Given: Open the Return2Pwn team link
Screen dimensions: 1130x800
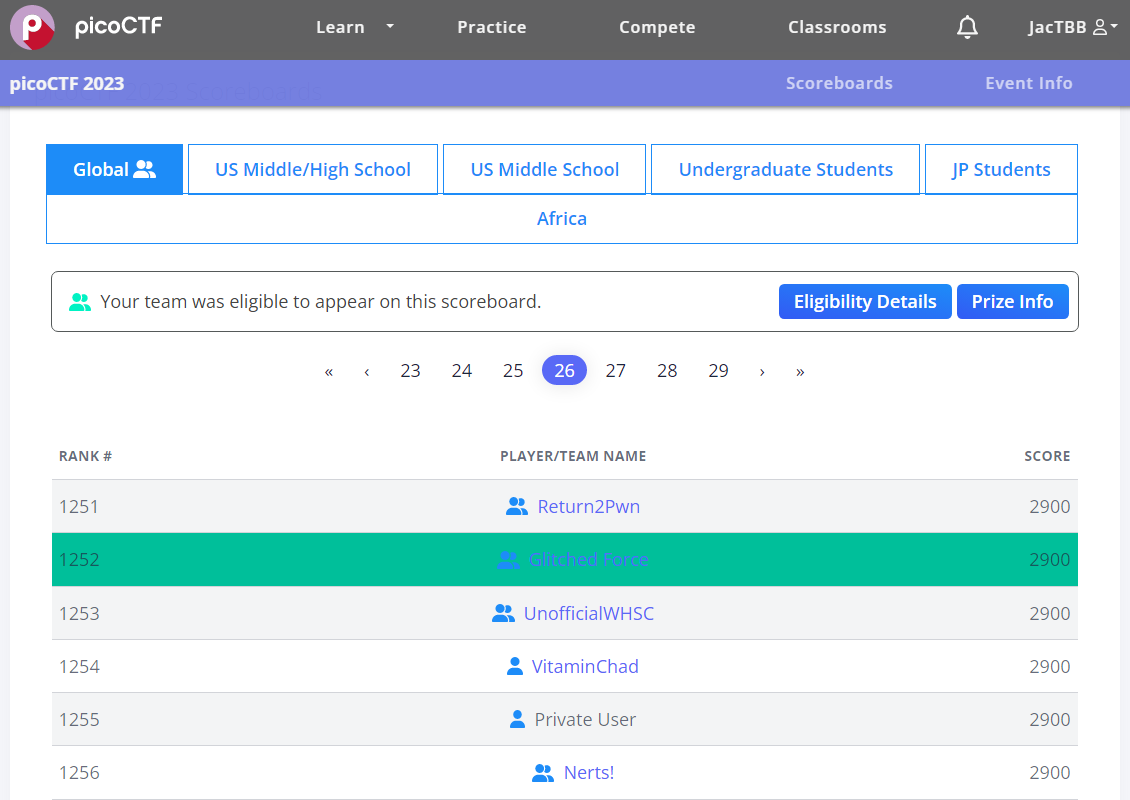Looking at the screenshot, I should coord(588,507).
